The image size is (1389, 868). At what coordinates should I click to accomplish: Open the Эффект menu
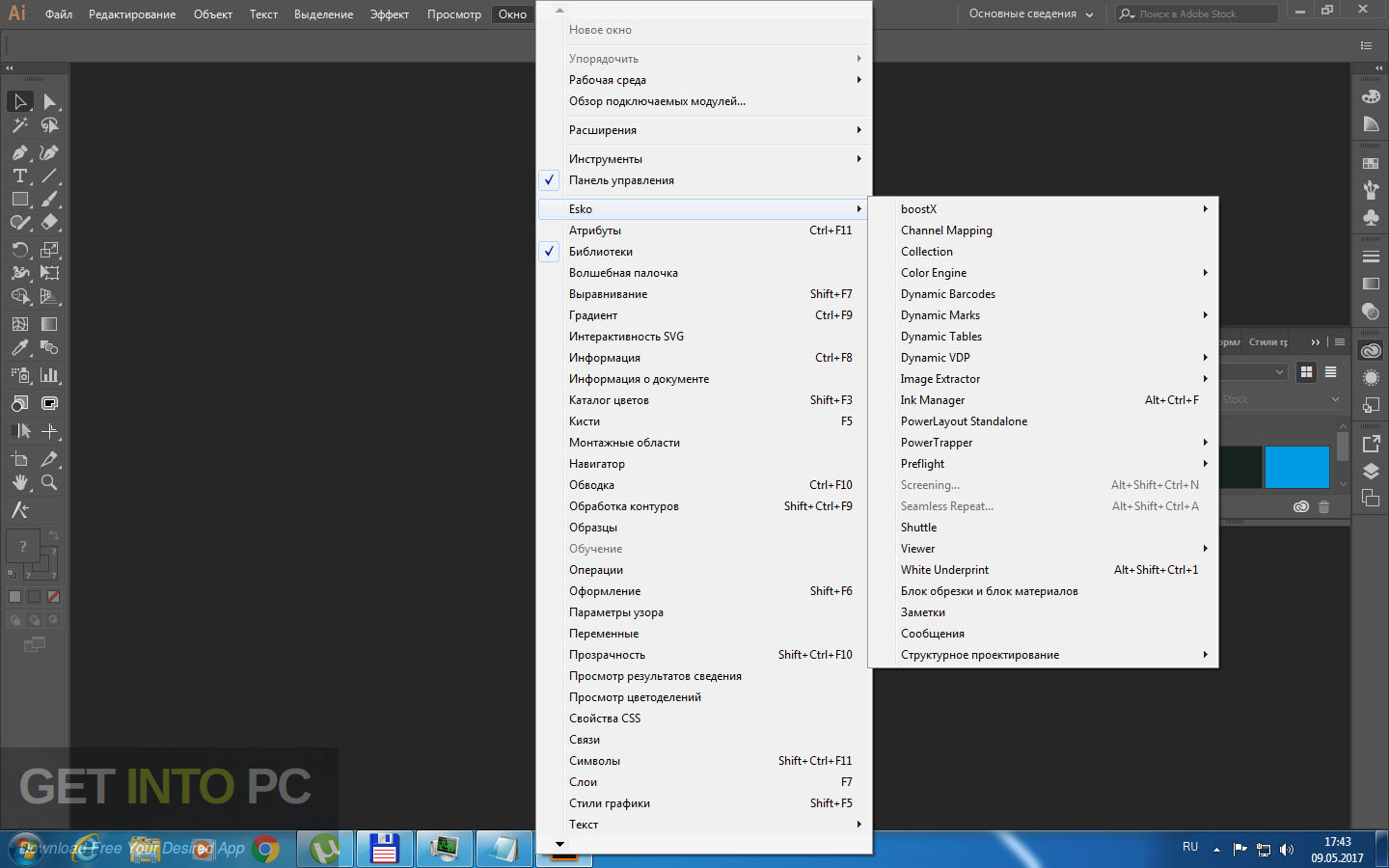[x=390, y=14]
